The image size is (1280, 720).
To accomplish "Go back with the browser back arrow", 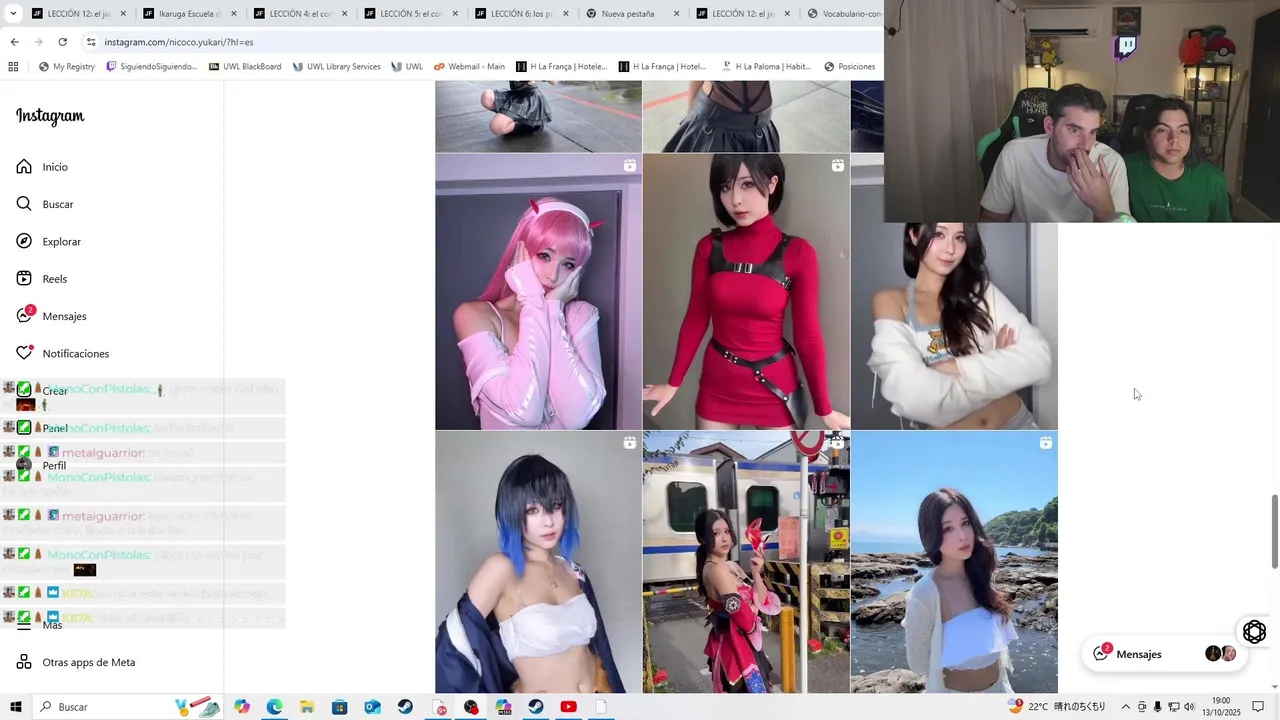I will point(14,42).
